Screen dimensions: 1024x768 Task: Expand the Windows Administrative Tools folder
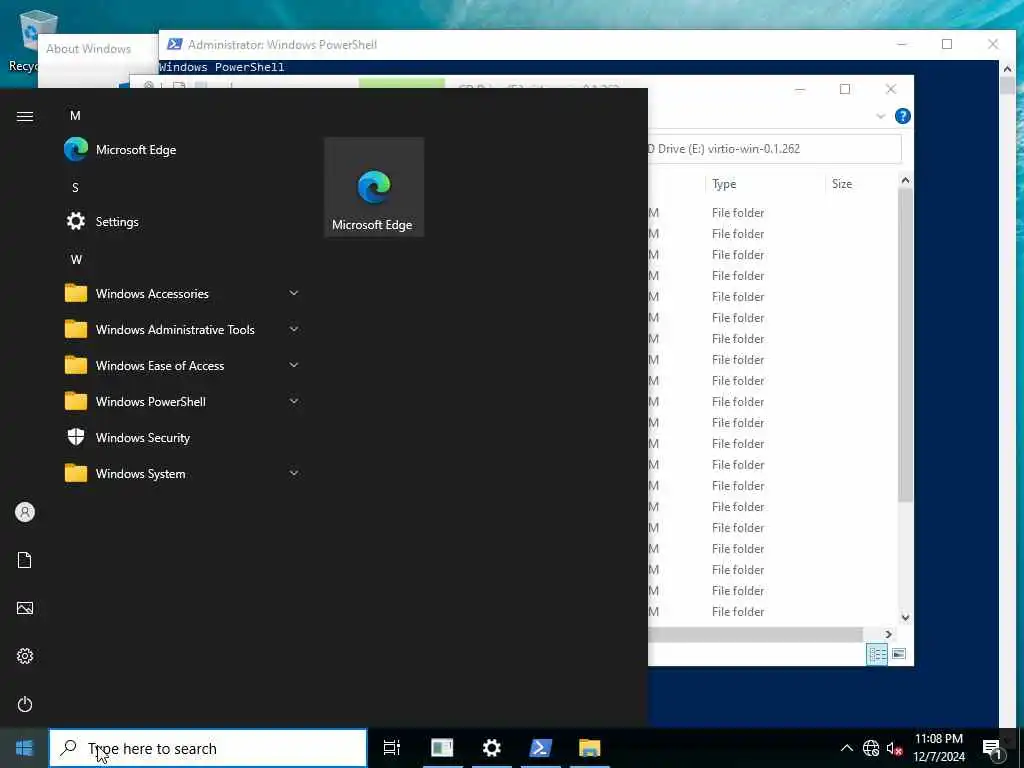183,329
